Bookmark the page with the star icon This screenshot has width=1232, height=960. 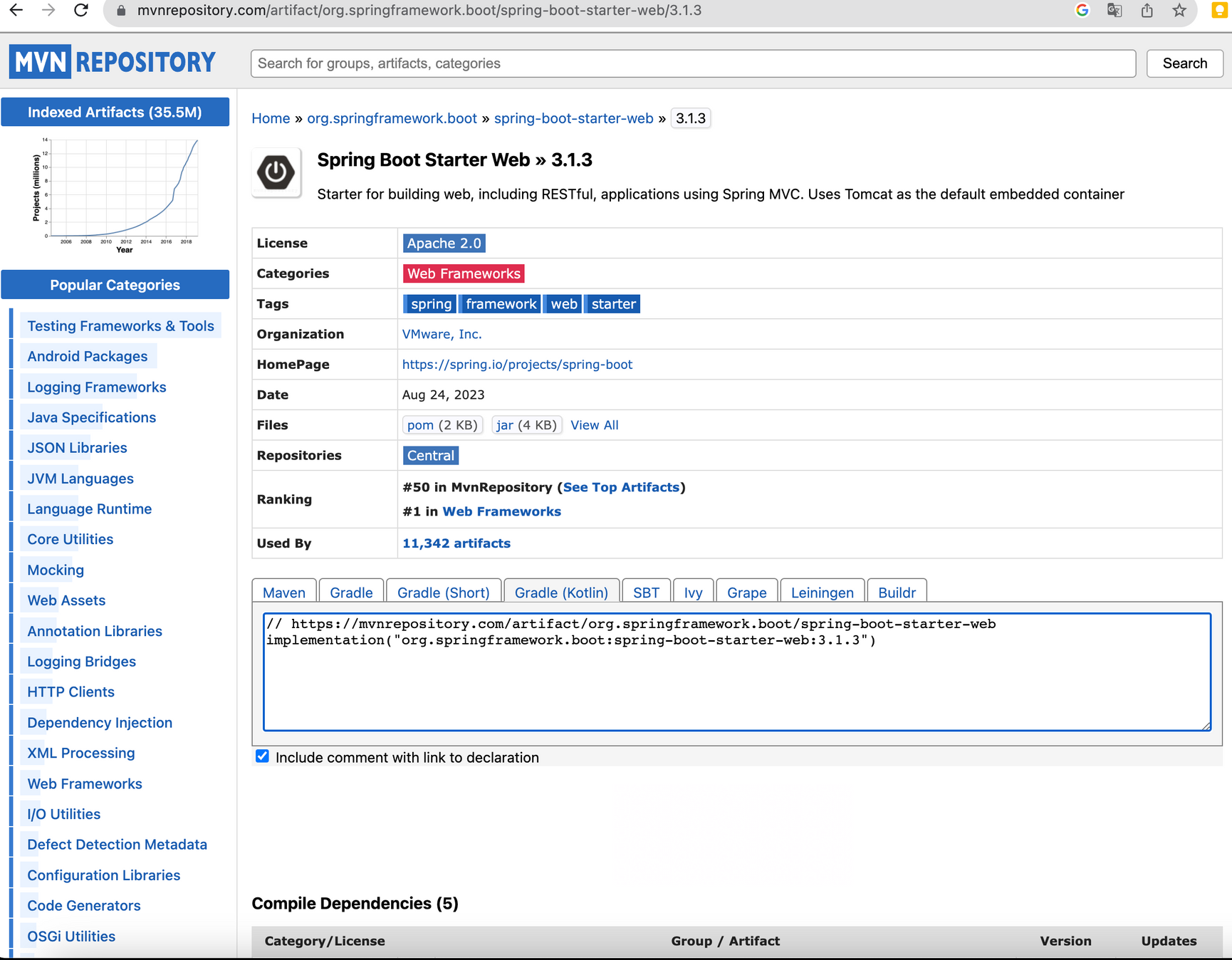tap(1179, 10)
